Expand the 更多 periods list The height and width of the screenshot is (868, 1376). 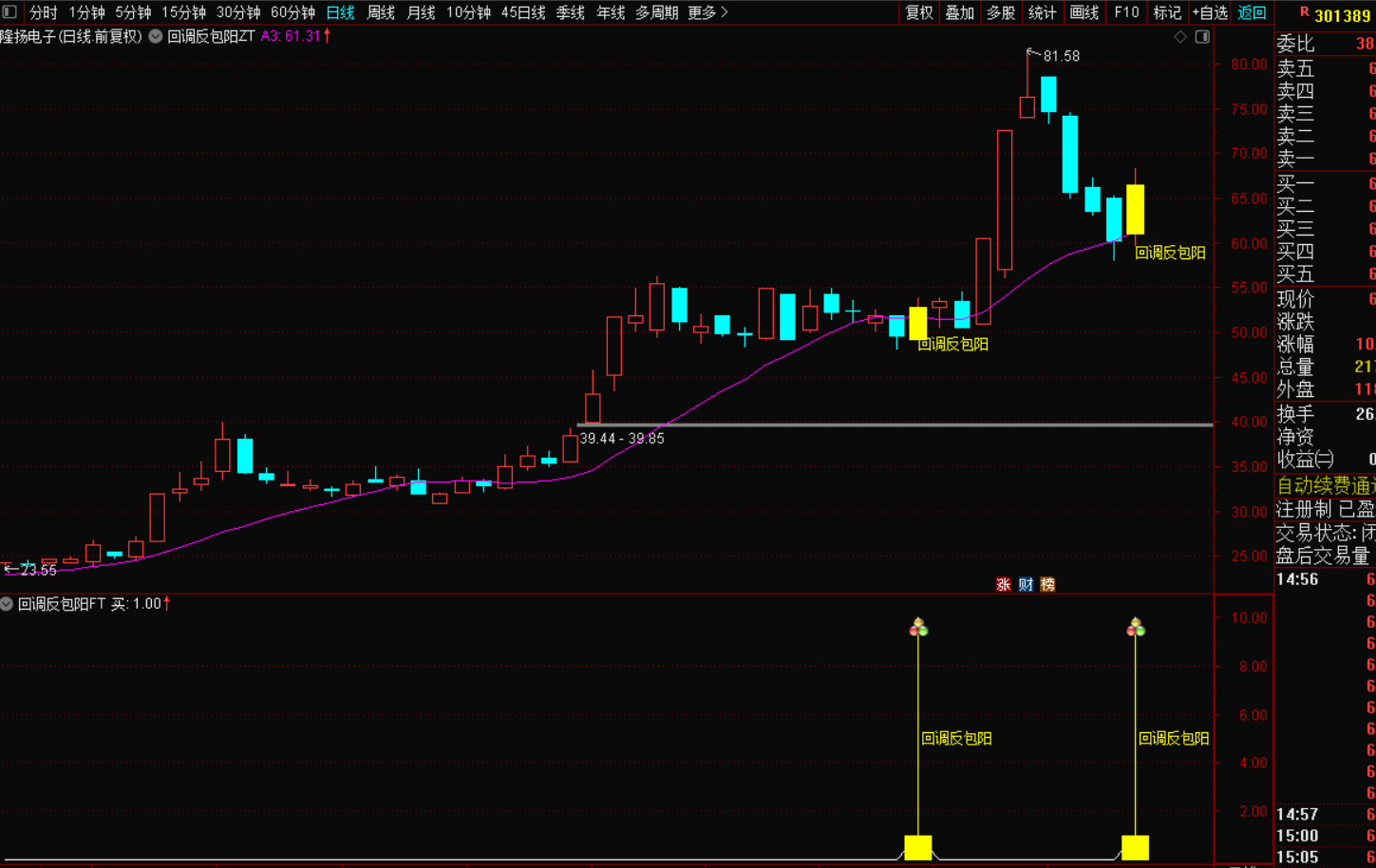click(707, 12)
